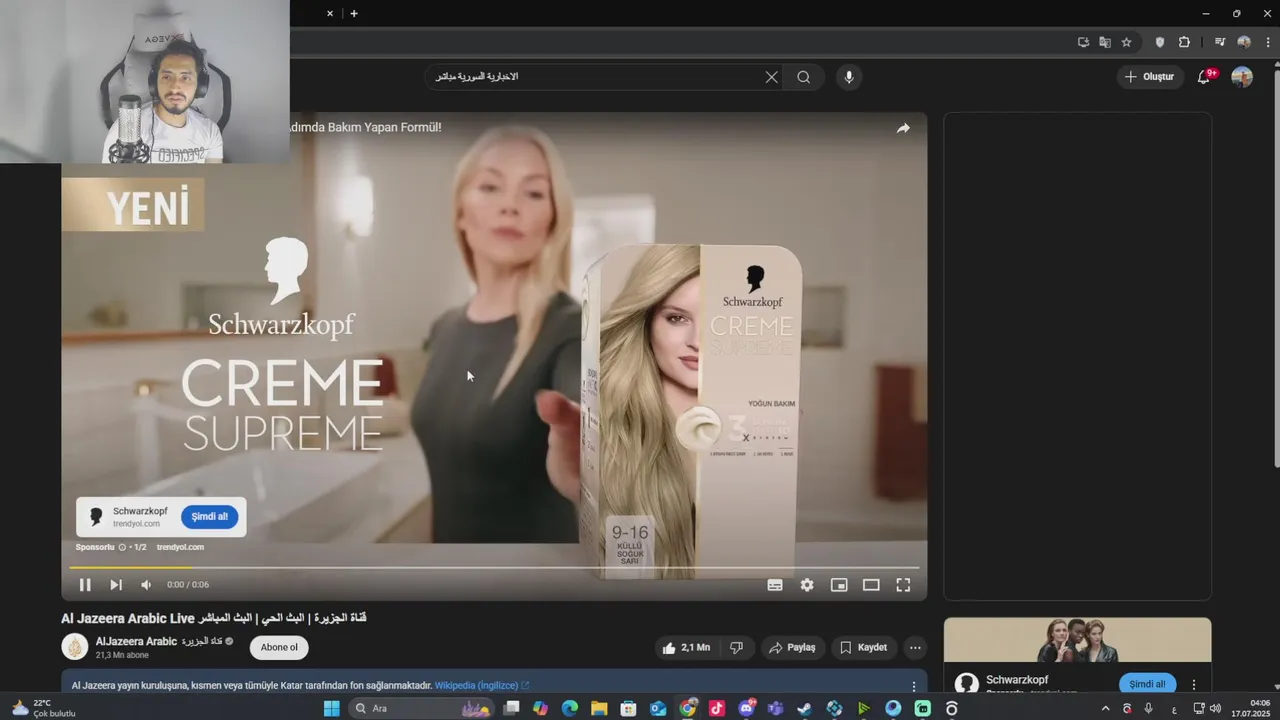The width and height of the screenshot is (1280, 720).
Task: Click the YouTube search magnifier button
Action: click(804, 77)
